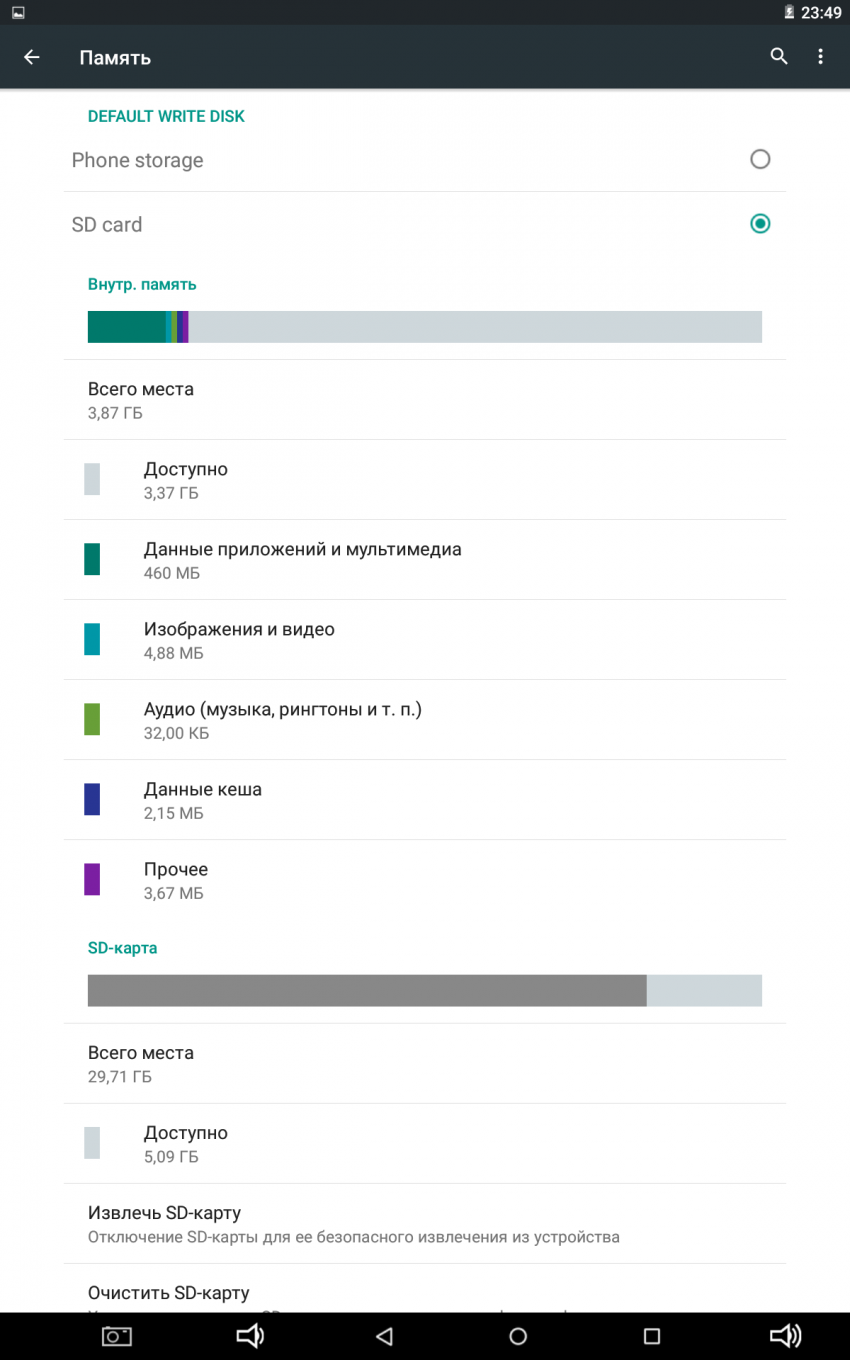Tap the back arrow in the header

pyautogui.click(x=32, y=57)
